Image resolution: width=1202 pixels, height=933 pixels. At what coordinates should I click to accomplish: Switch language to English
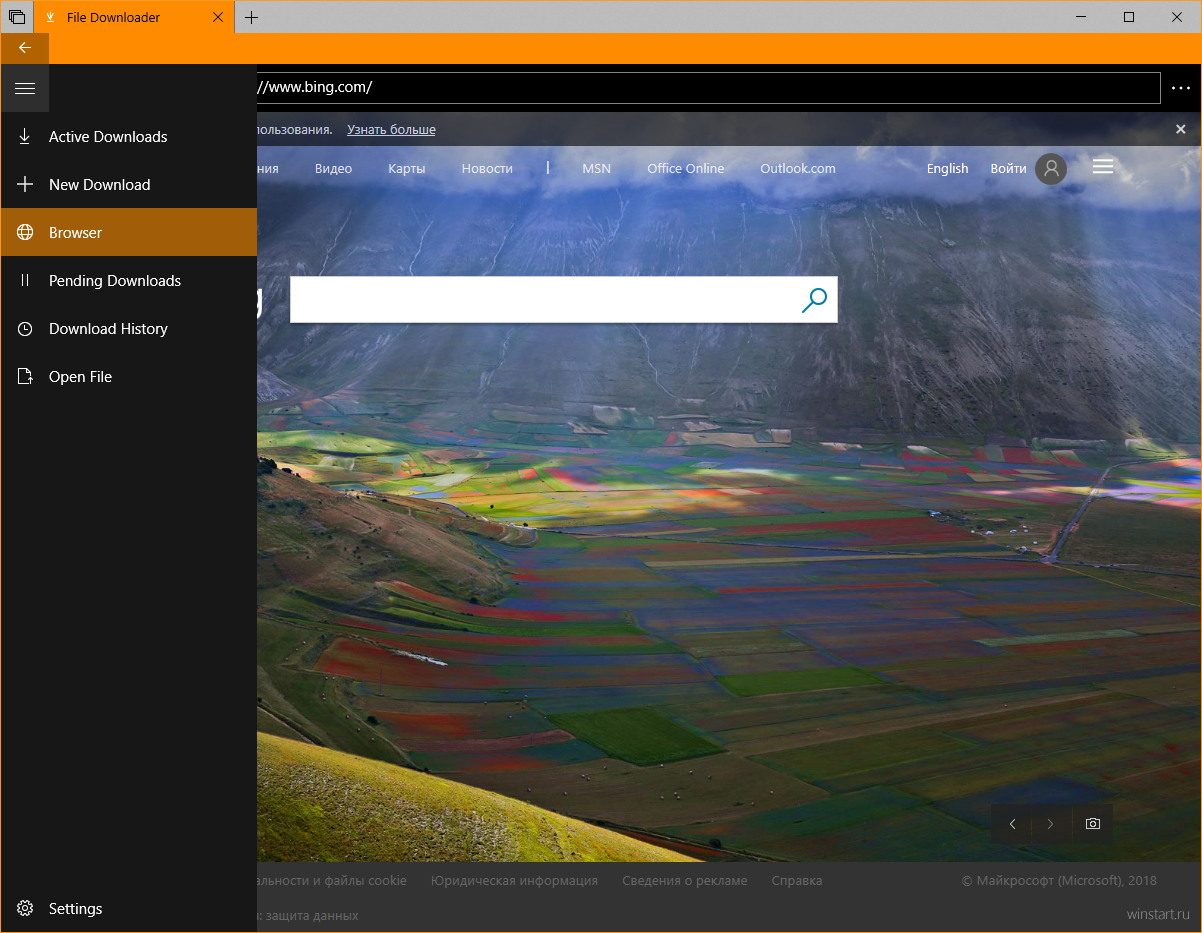[x=947, y=169]
